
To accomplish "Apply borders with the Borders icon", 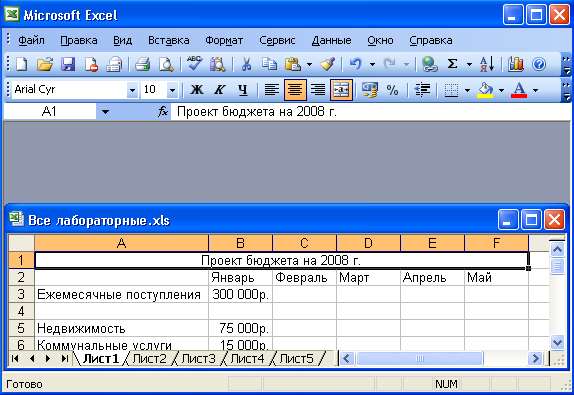I will 451,90.
